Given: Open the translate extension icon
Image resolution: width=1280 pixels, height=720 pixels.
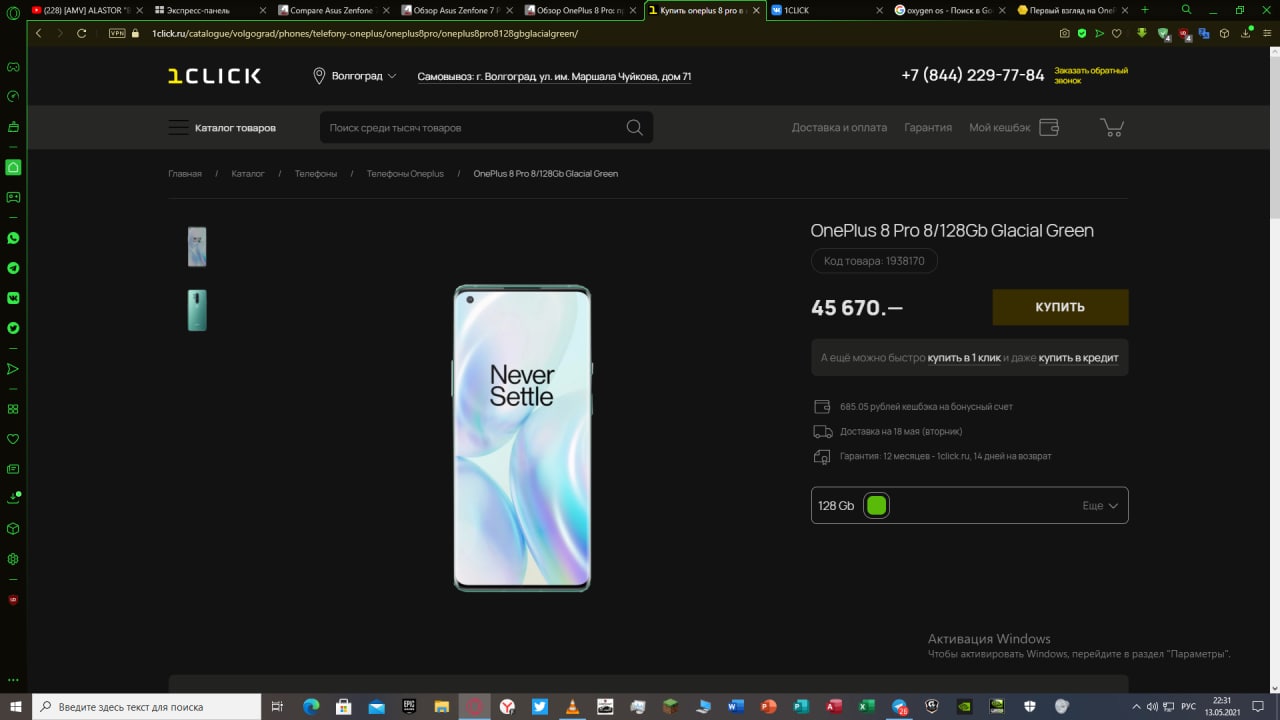Looking at the screenshot, I should [1205, 33].
